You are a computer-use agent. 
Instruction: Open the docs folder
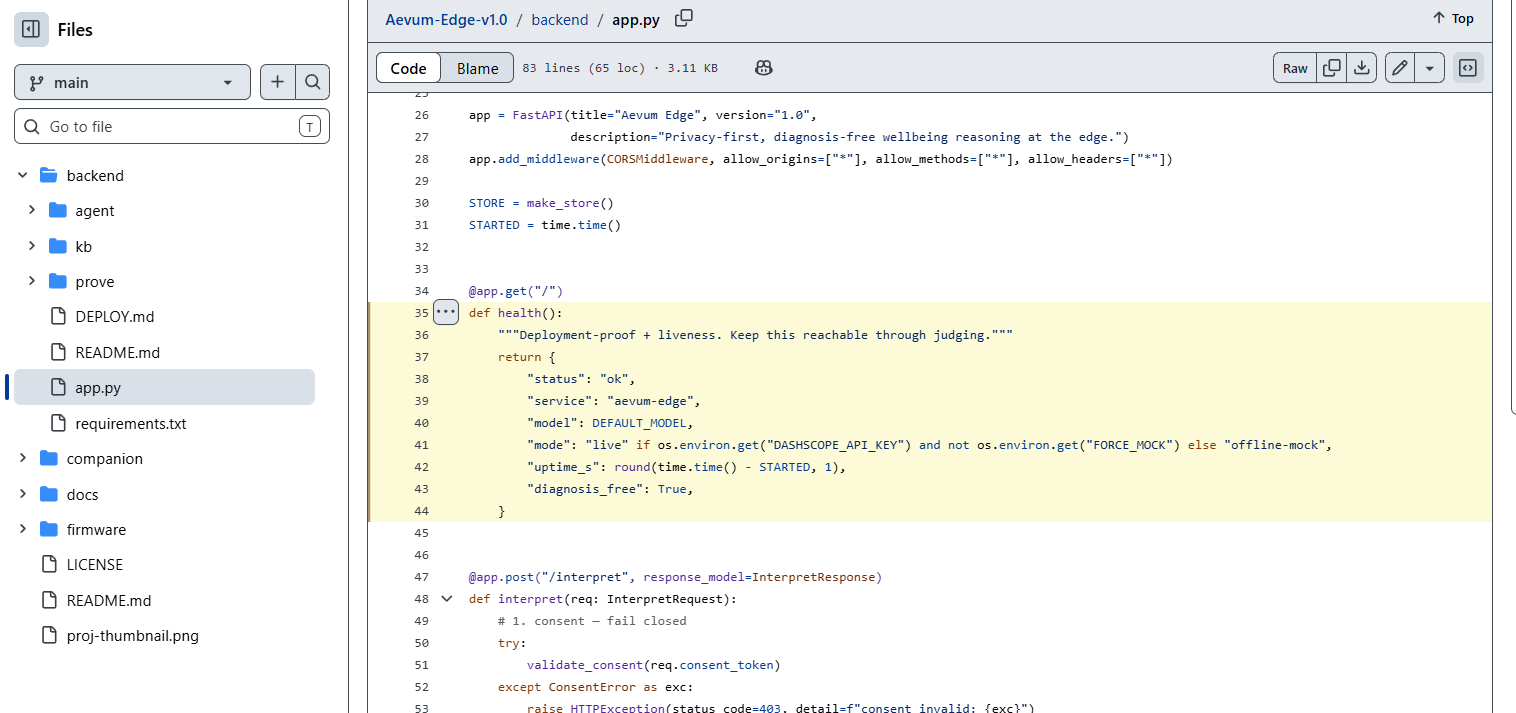click(83, 494)
